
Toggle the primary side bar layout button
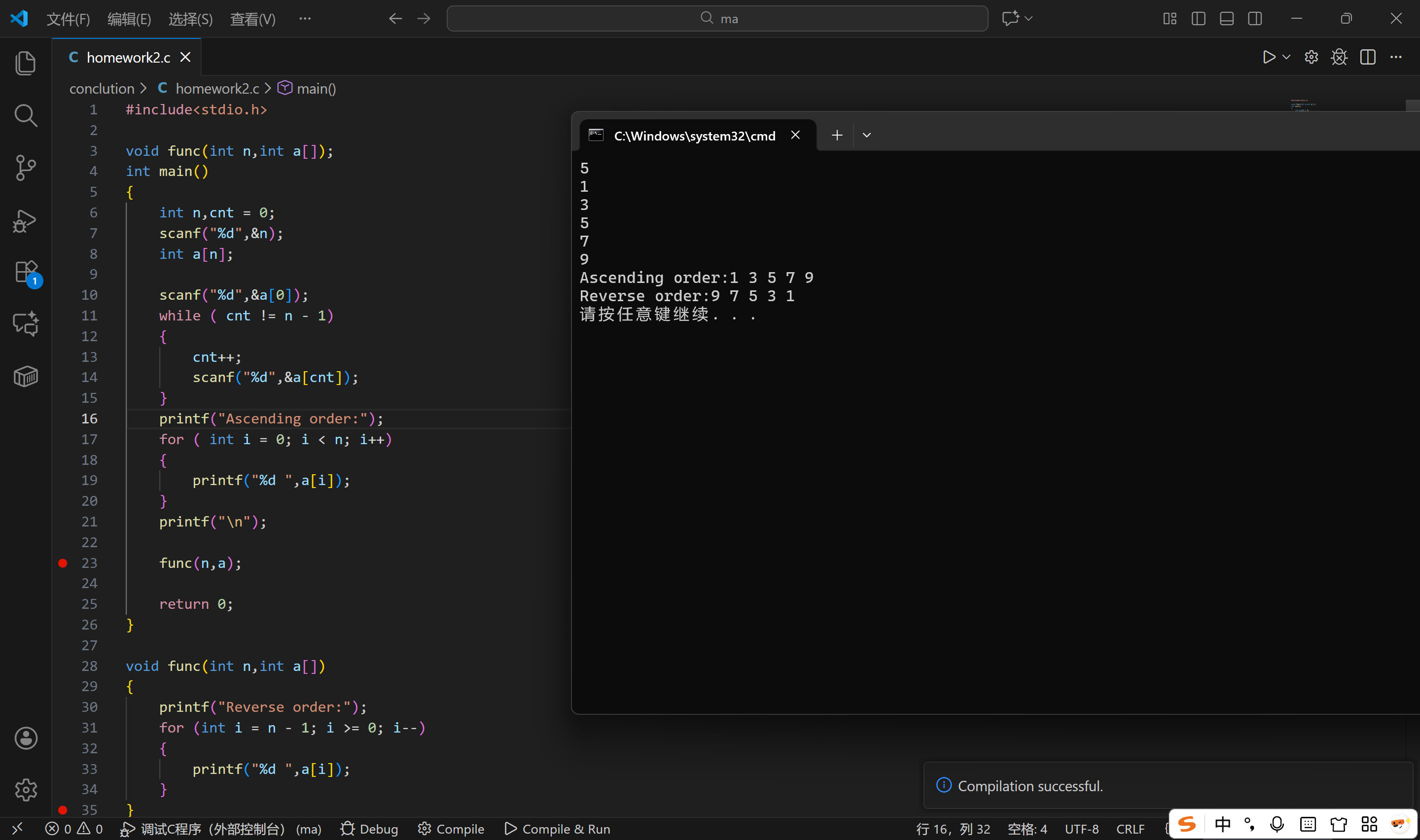pyautogui.click(x=1198, y=19)
